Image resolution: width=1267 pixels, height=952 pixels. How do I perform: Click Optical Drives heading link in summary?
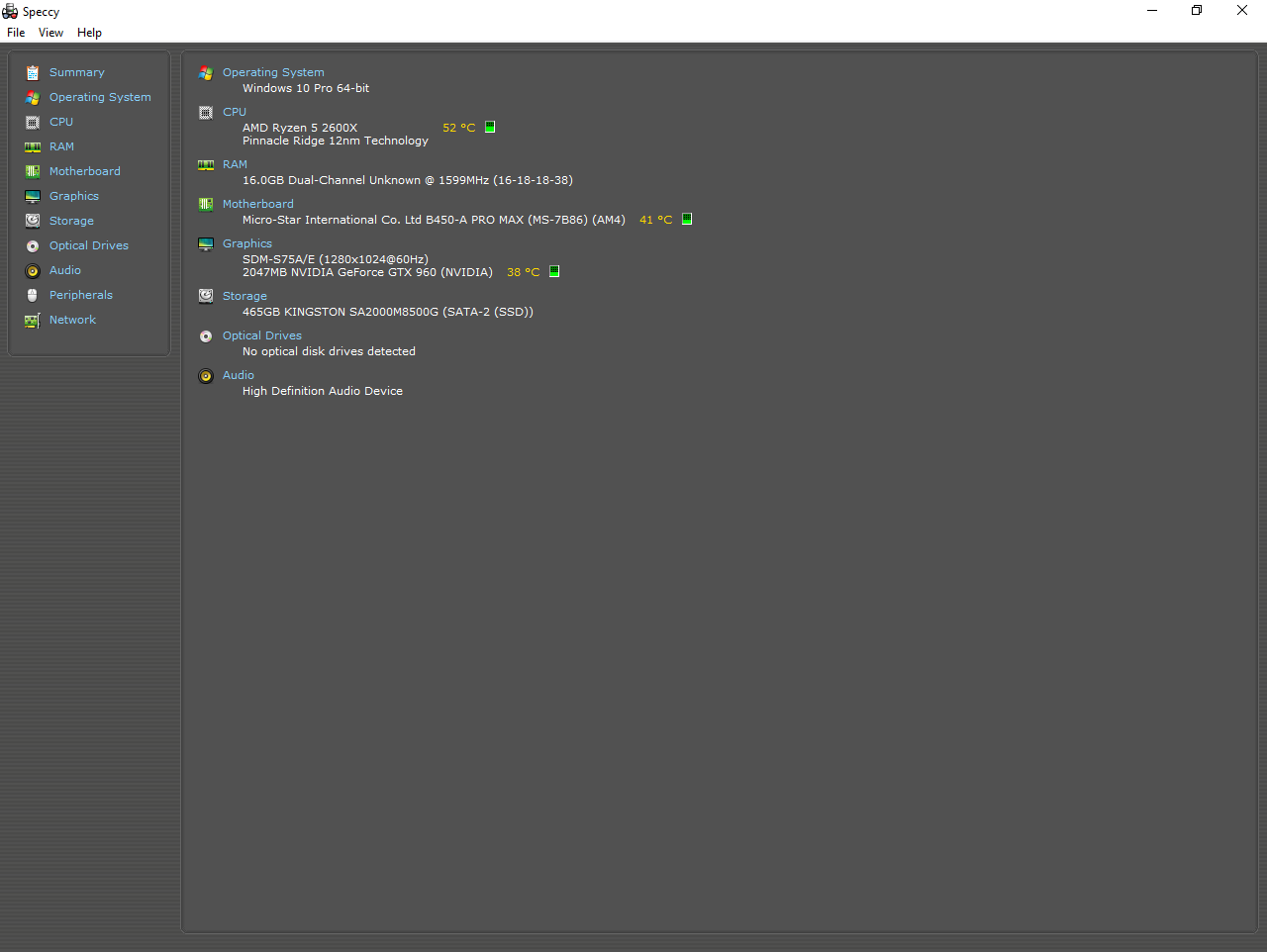(x=262, y=335)
